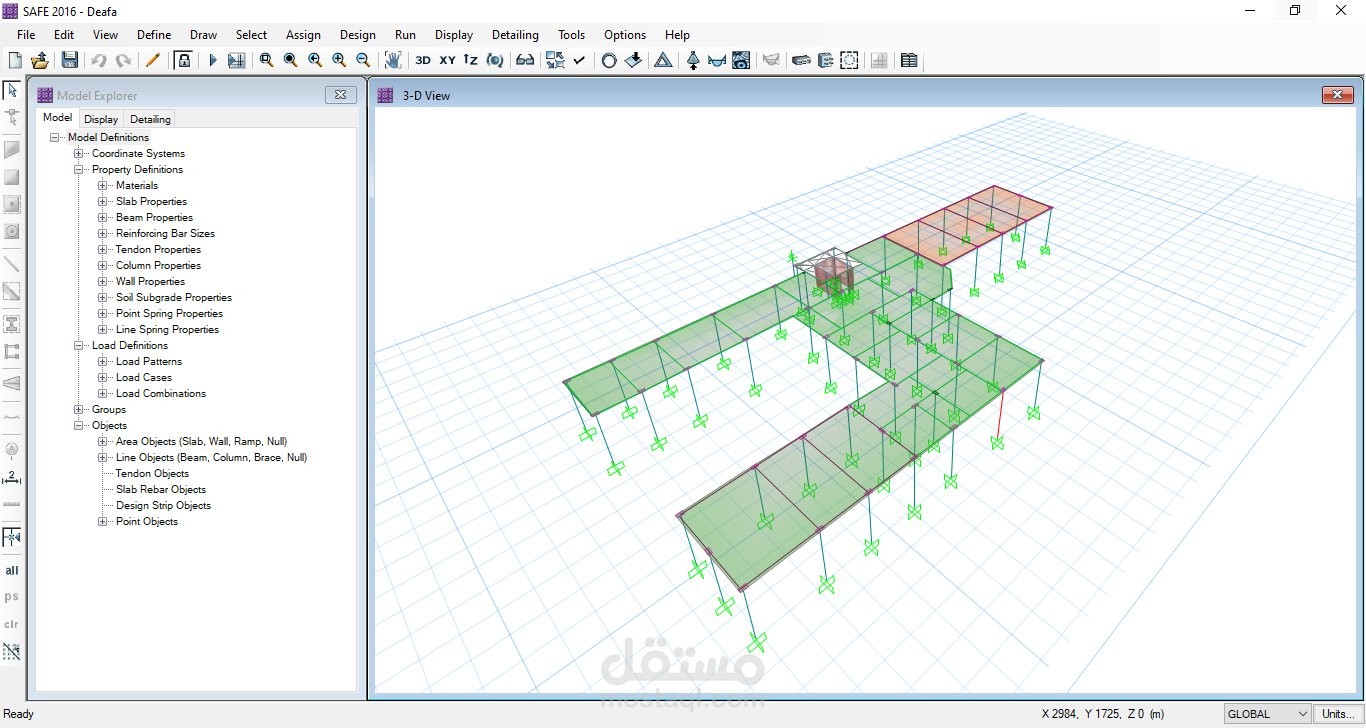Expand the Slab Properties node
This screenshot has width=1366, height=728.
[103, 201]
